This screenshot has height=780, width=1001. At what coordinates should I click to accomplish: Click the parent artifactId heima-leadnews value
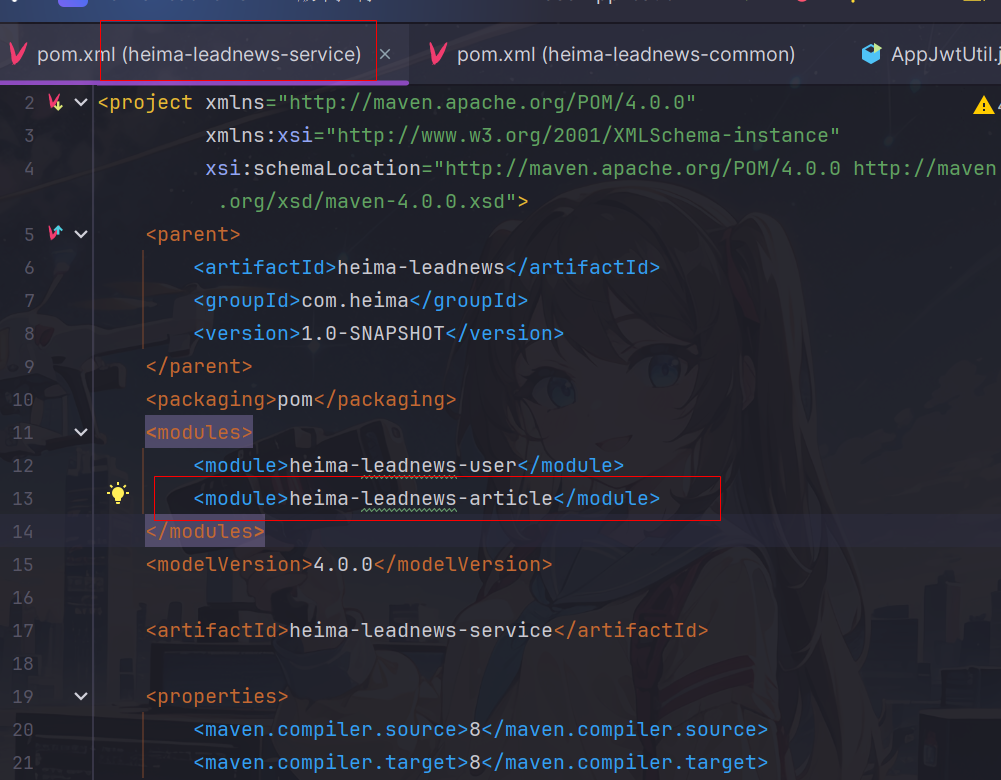pyautogui.click(x=421, y=267)
